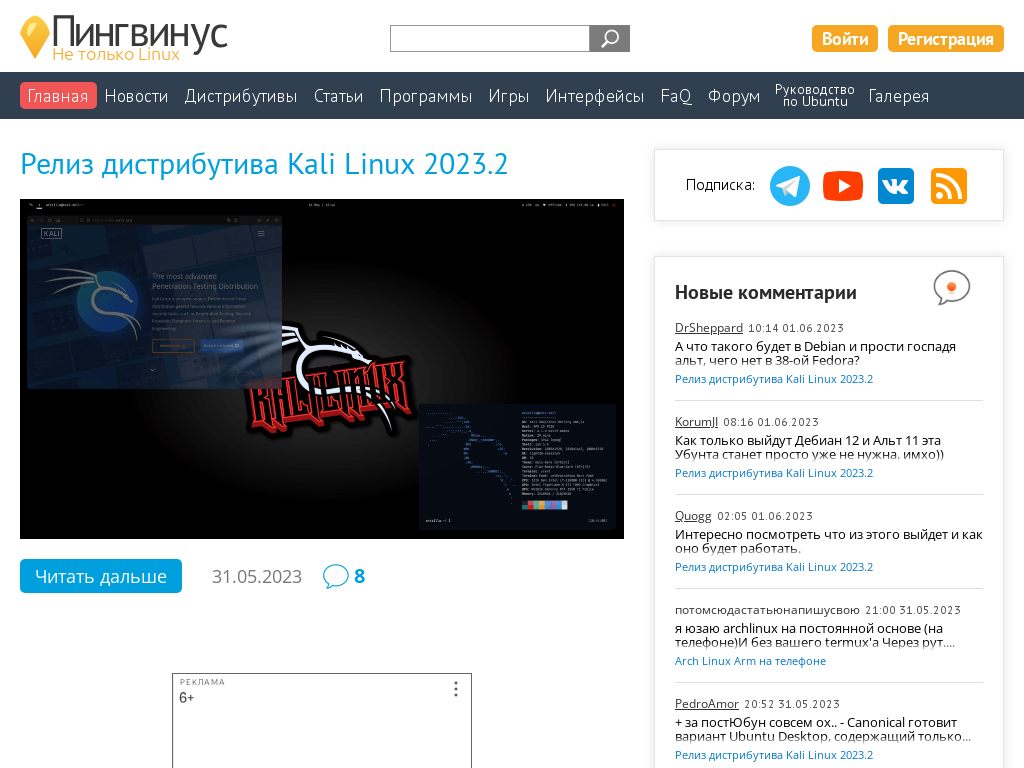The height and width of the screenshot is (768, 1024).
Task: Click the Kali Linux article screenshot image
Action: pyautogui.click(x=322, y=369)
